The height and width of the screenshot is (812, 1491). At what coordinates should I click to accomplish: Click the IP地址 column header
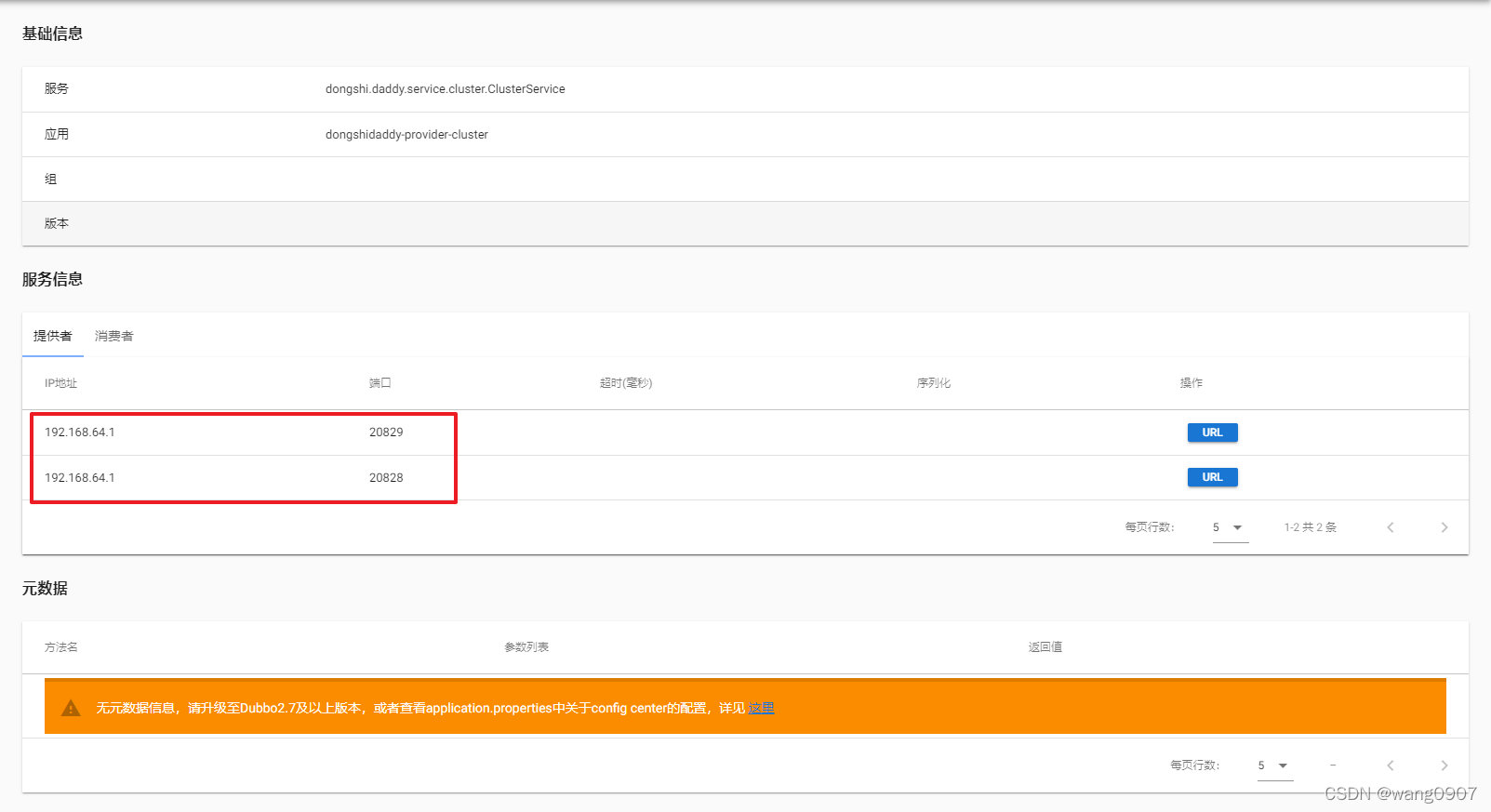click(60, 383)
